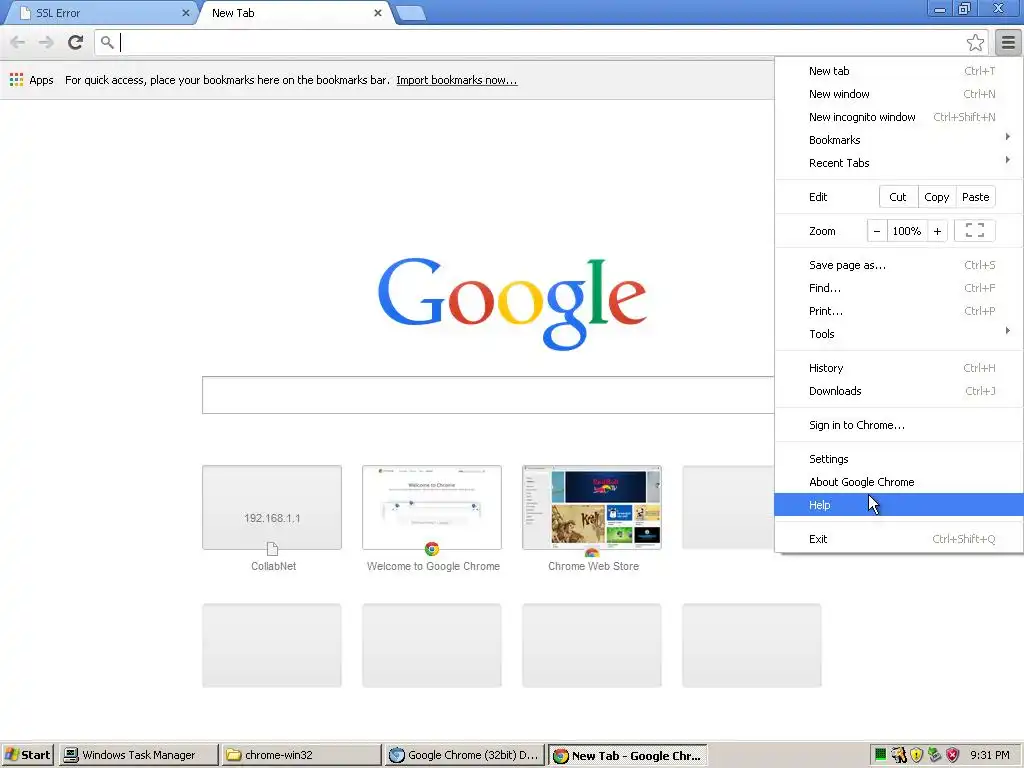This screenshot has height=768, width=1024.
Task: Click the Start button icon
Action: [x=27, y=755]
